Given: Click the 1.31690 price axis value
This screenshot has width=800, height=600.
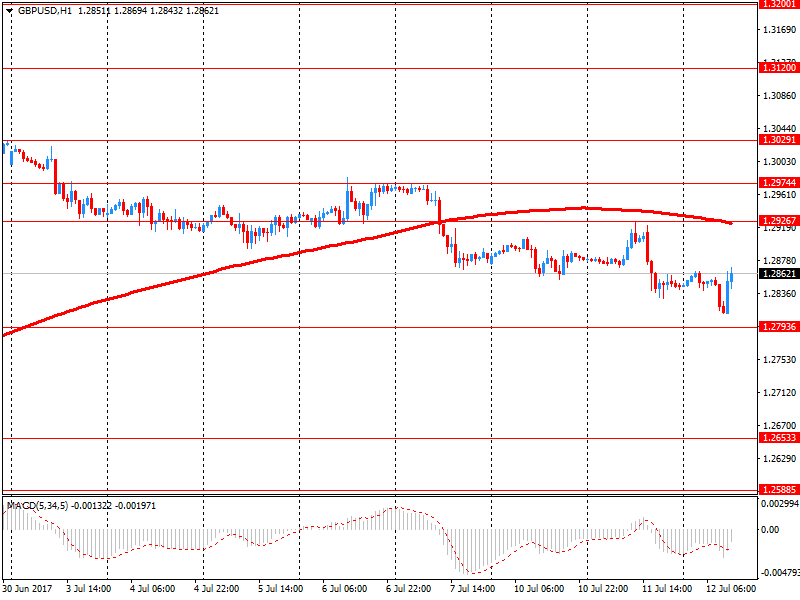Looking at the screenshot, I should 779,30.
